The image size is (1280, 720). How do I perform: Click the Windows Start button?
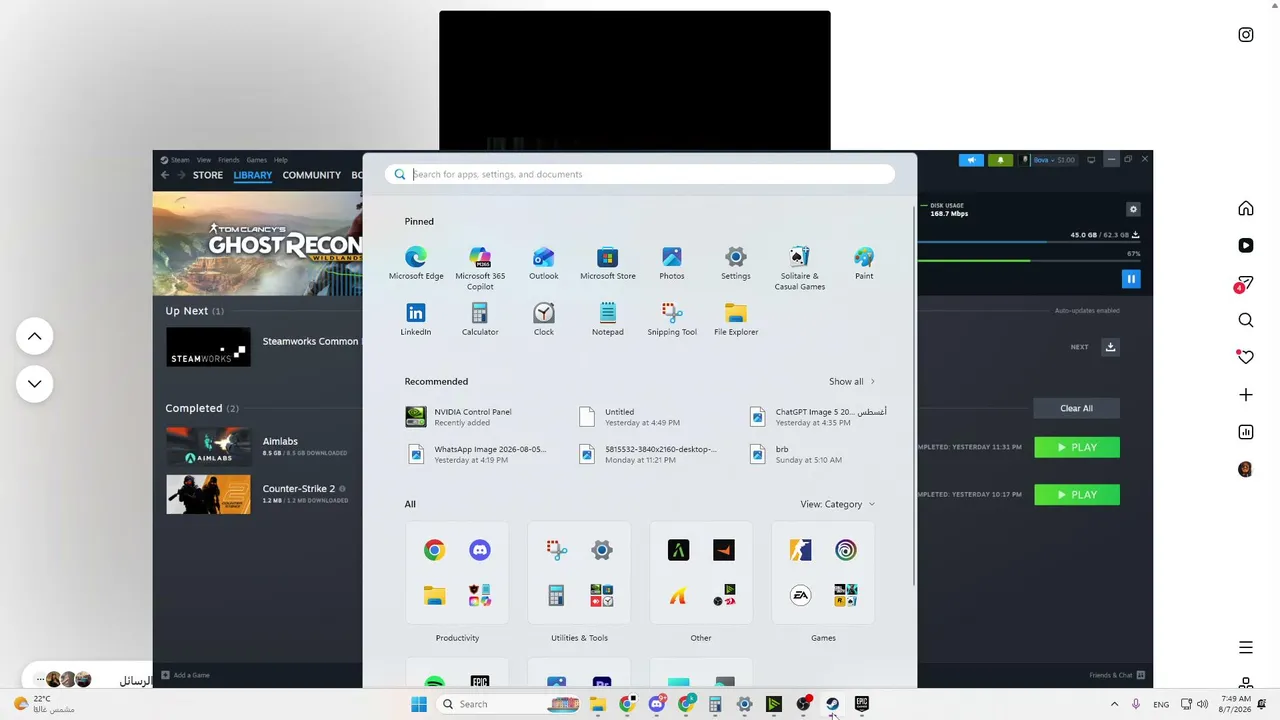pyautogui.click(x=419, y=704)
